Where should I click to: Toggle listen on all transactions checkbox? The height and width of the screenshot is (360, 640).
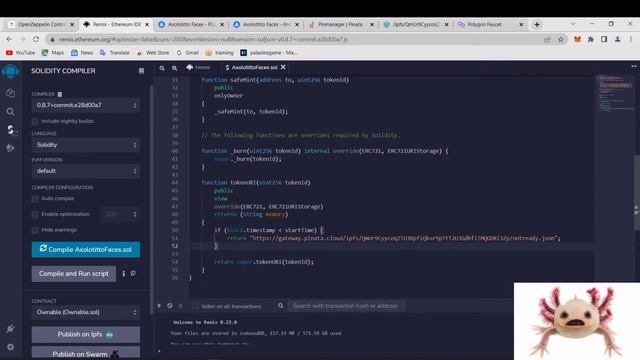[x=196, y=306]
